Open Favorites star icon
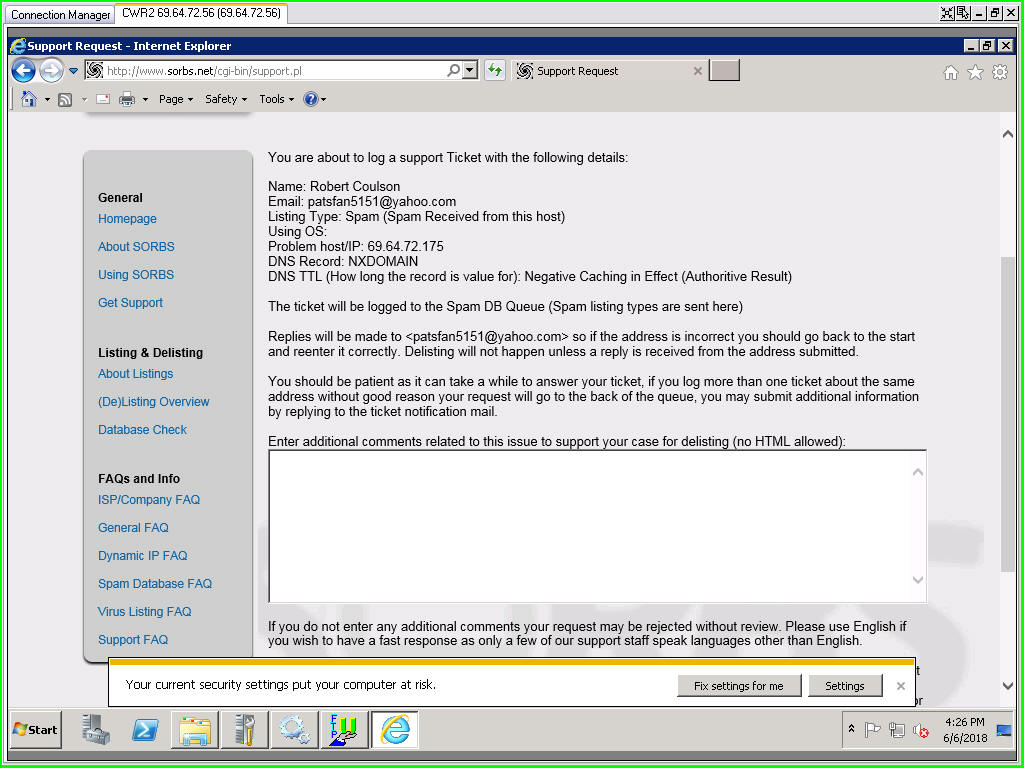Viewport: 1024px width, 768px height. [x=975, y=72]
